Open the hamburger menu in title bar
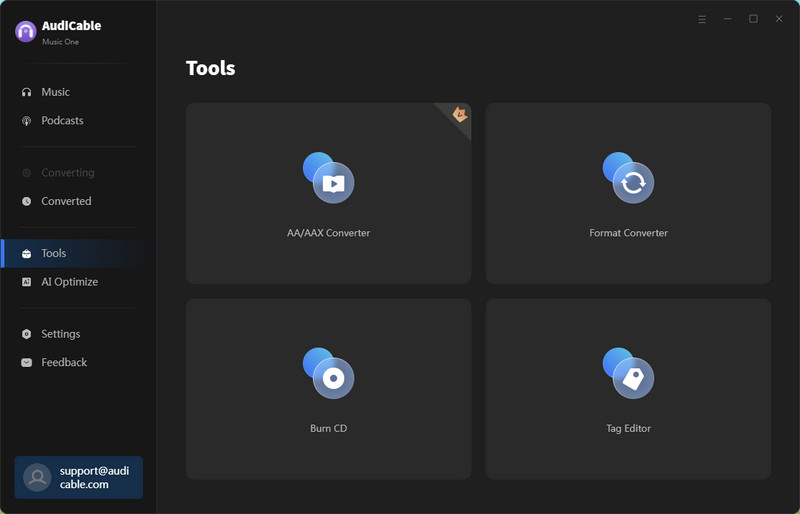The height and width of the screenshot is (514, 800). click(702, 19)
